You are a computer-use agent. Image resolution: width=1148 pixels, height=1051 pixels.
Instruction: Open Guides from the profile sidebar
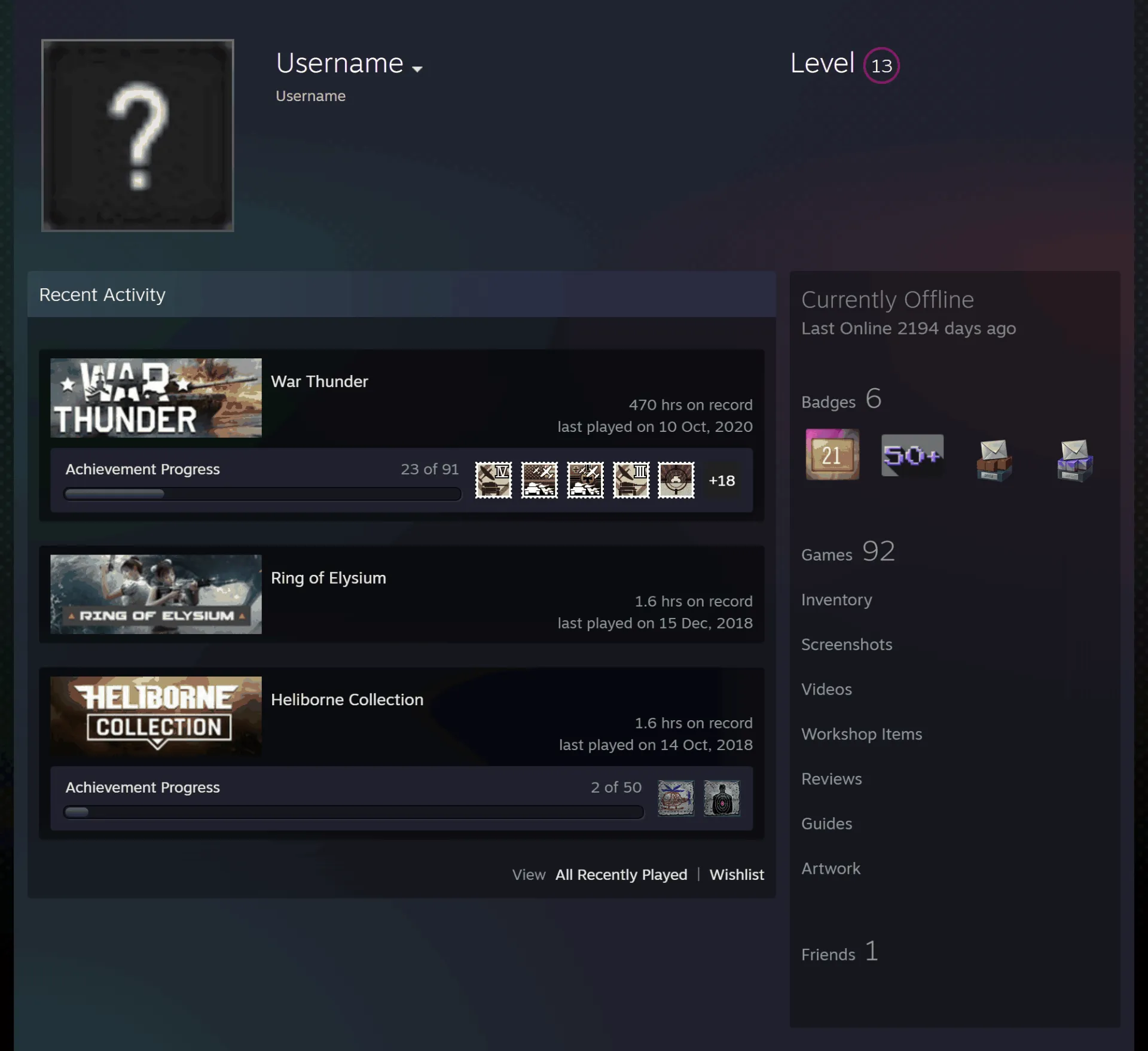[826, 824]
